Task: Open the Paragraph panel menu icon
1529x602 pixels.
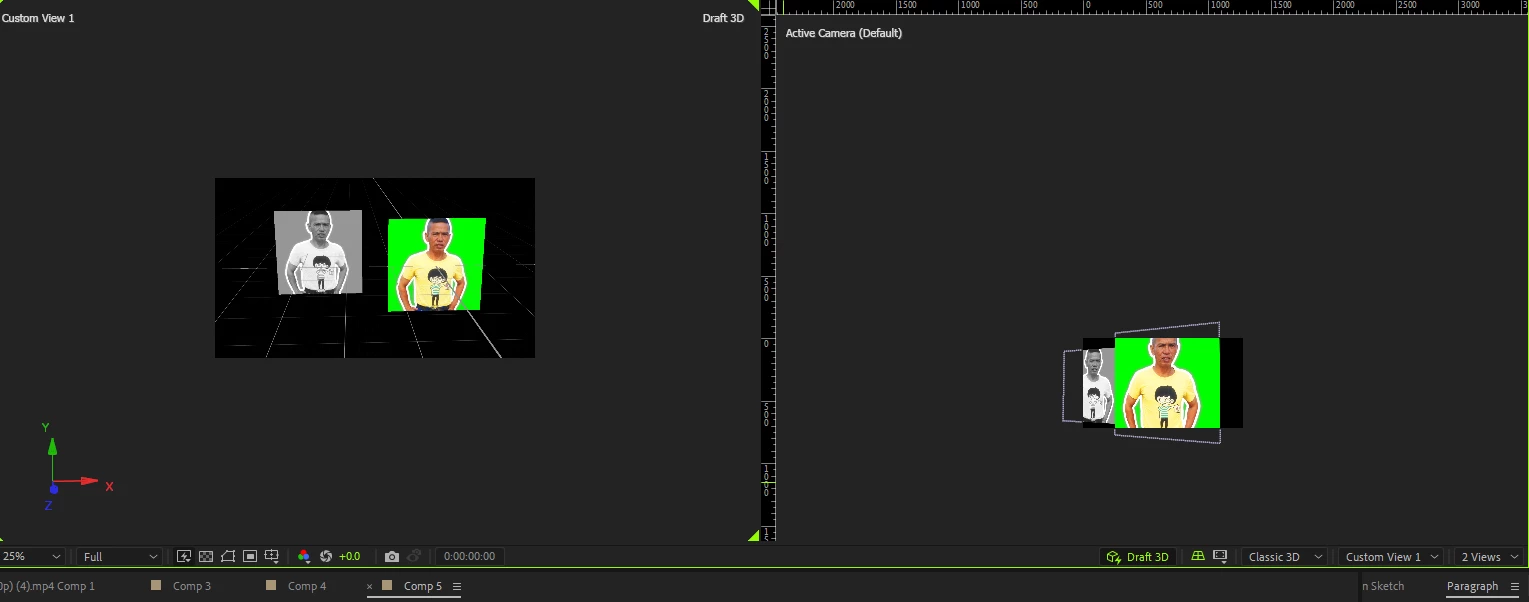Action: (1513, 586)
